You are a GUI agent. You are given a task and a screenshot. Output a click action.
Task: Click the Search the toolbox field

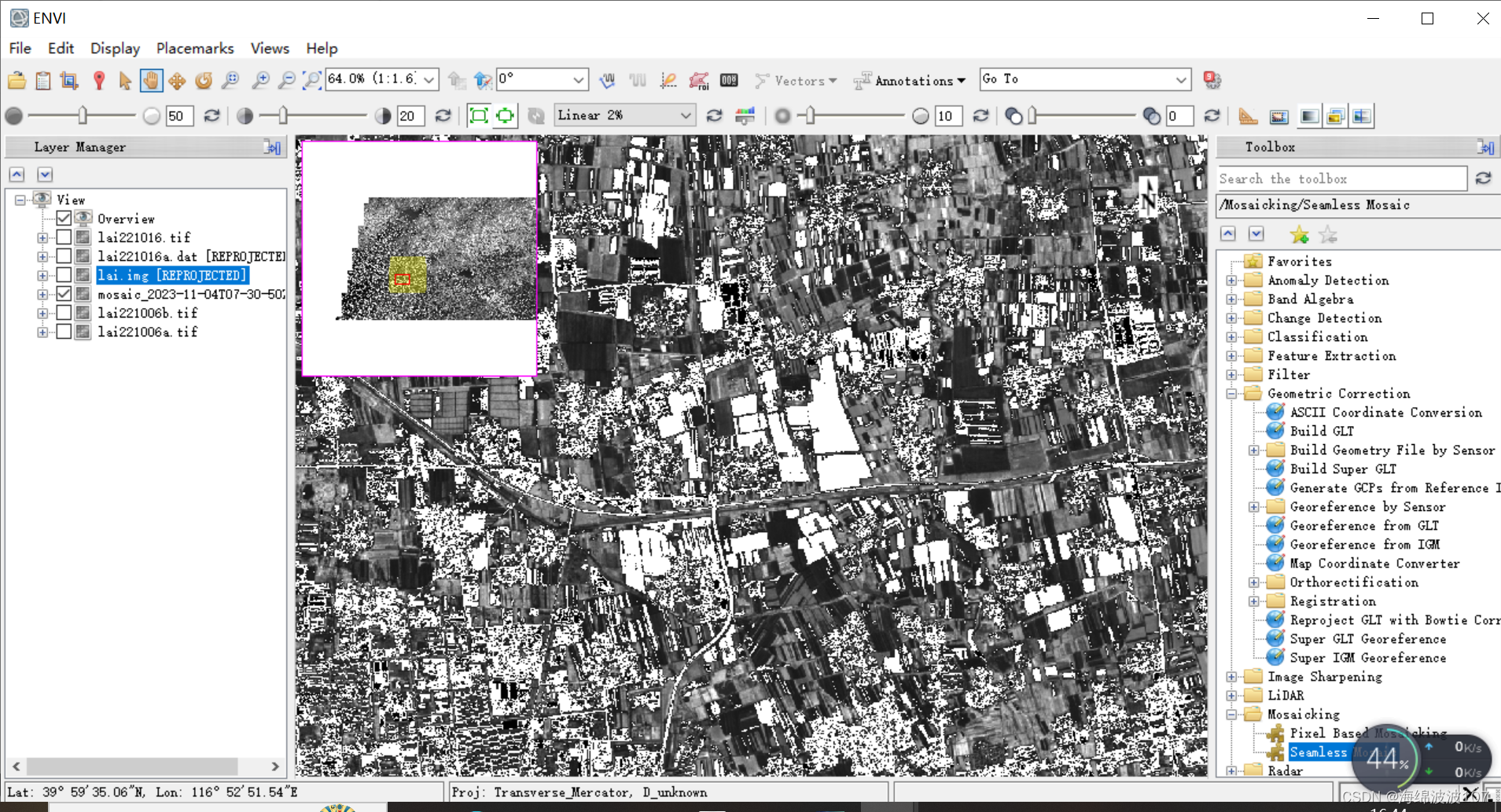click(x=1341, y=178)
